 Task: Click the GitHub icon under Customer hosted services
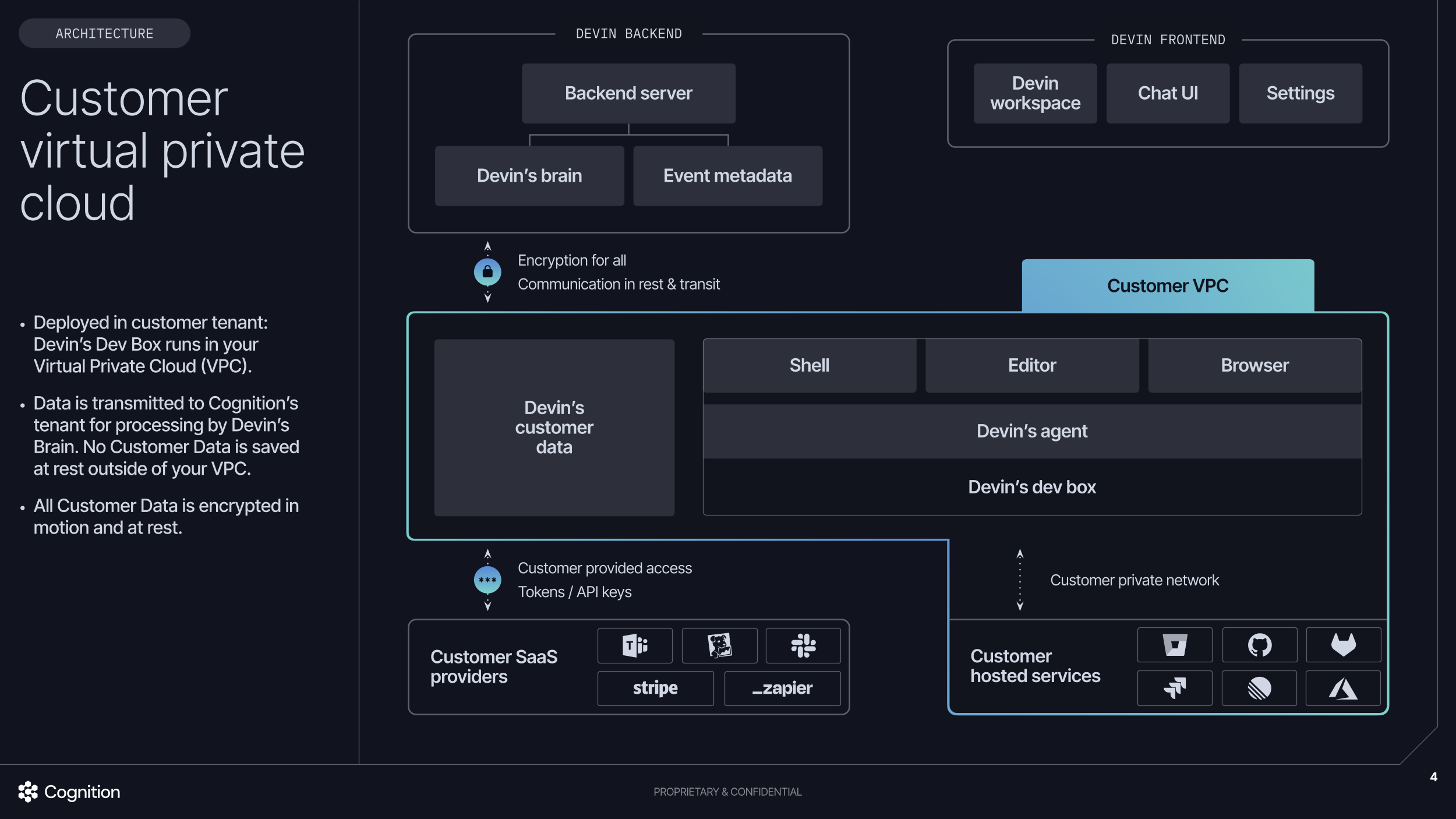click(1260, 644)
